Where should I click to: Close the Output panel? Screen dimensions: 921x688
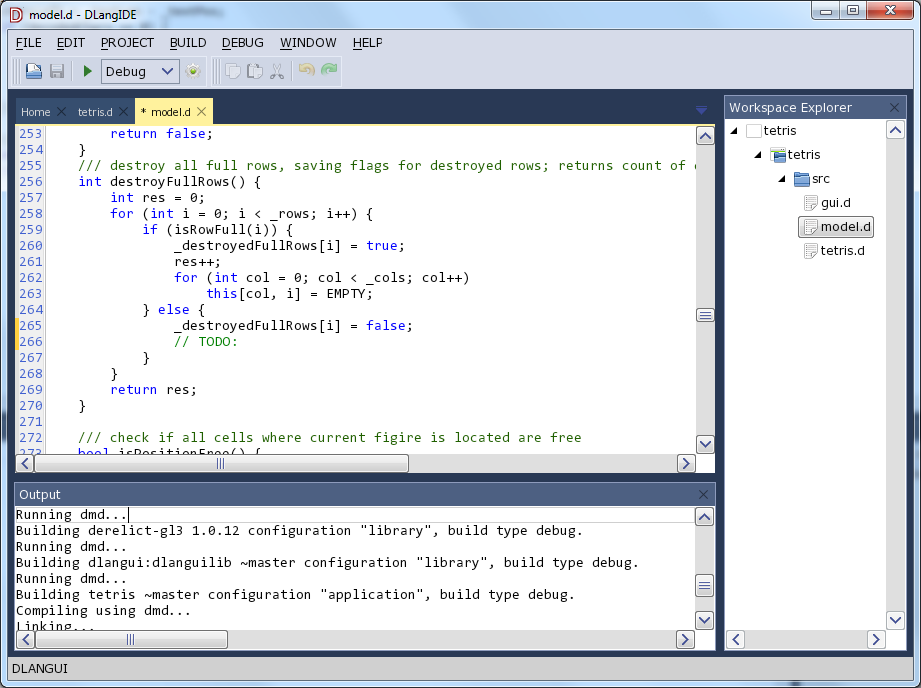click(x=704, y=495)
